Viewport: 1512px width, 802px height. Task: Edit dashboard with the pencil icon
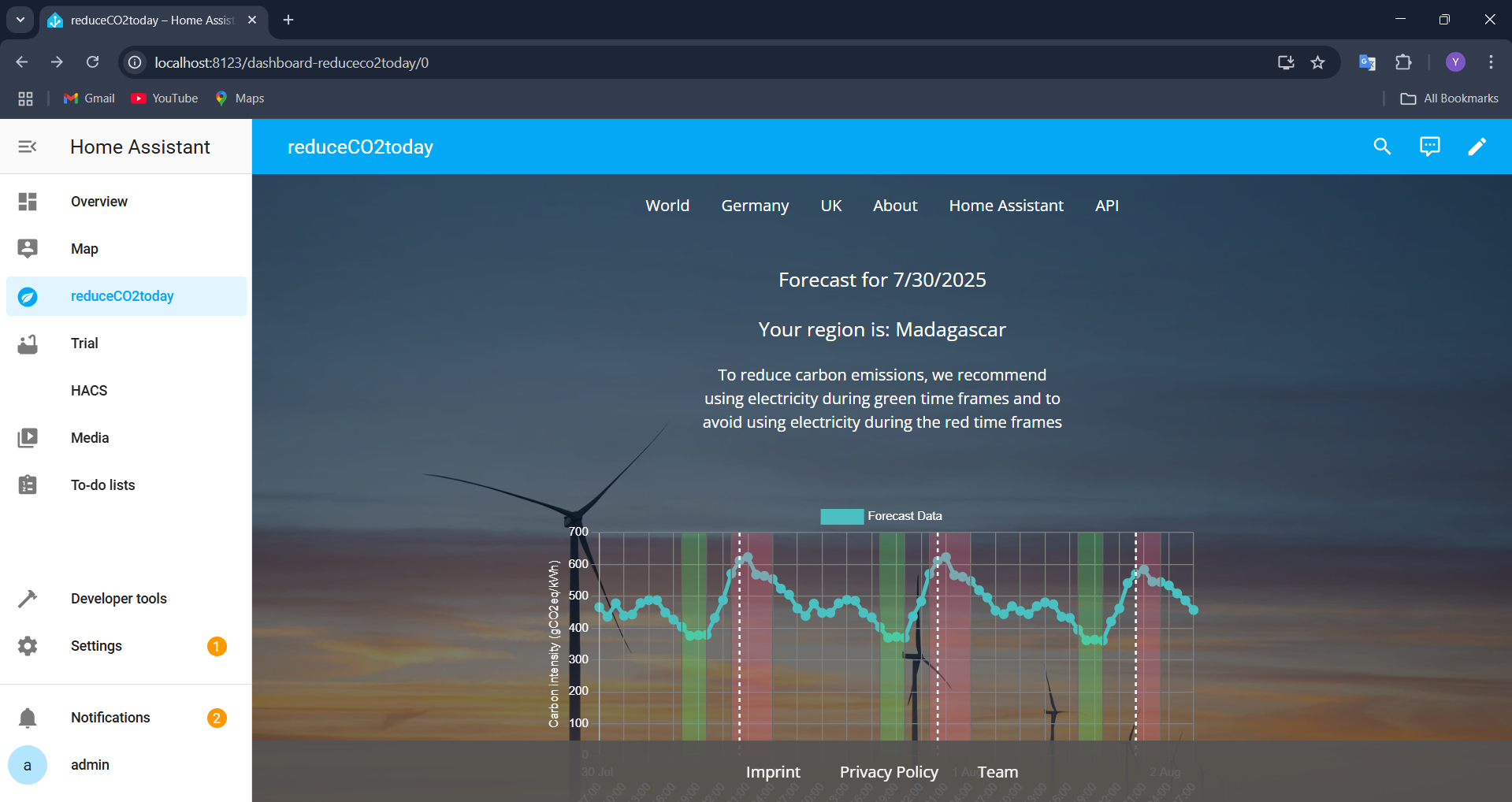(1477, 147)
